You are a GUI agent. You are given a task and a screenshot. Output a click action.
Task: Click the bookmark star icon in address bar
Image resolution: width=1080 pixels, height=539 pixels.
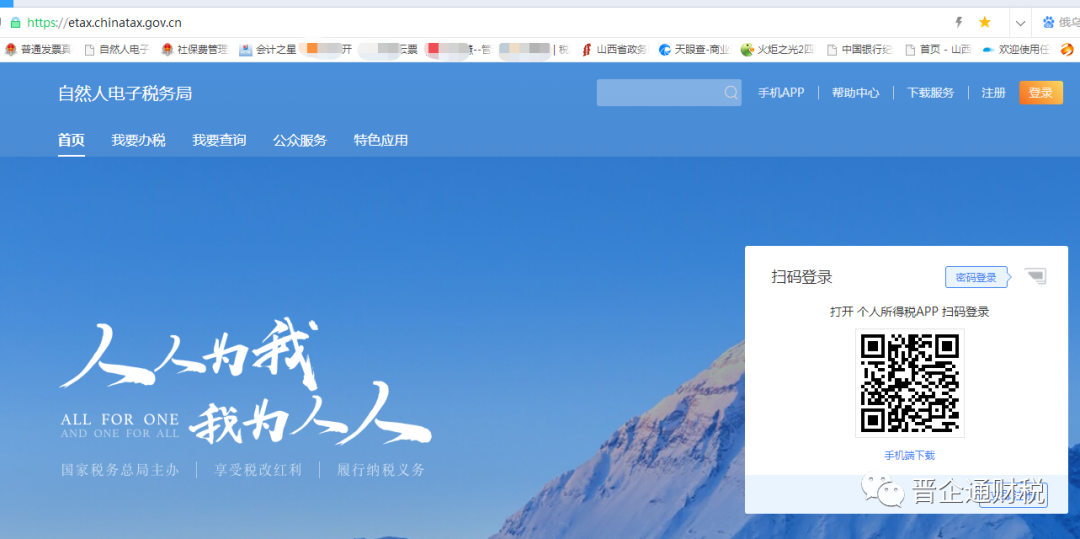coord(985,22)
